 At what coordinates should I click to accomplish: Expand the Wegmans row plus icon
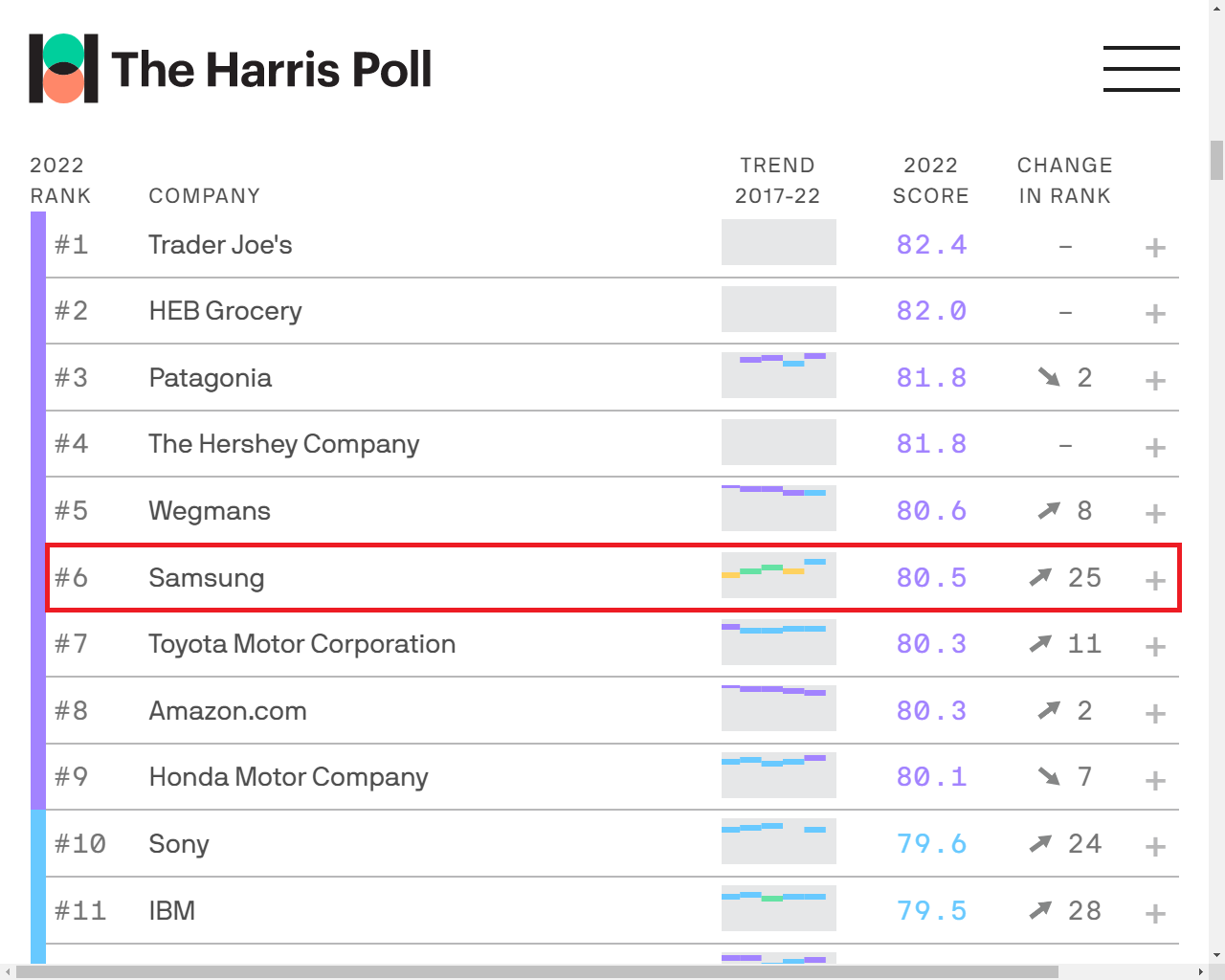click(1155, 514)
